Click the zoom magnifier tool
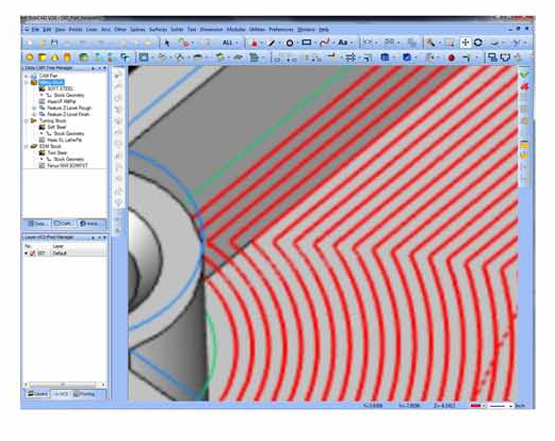 [x=430, y=43]
